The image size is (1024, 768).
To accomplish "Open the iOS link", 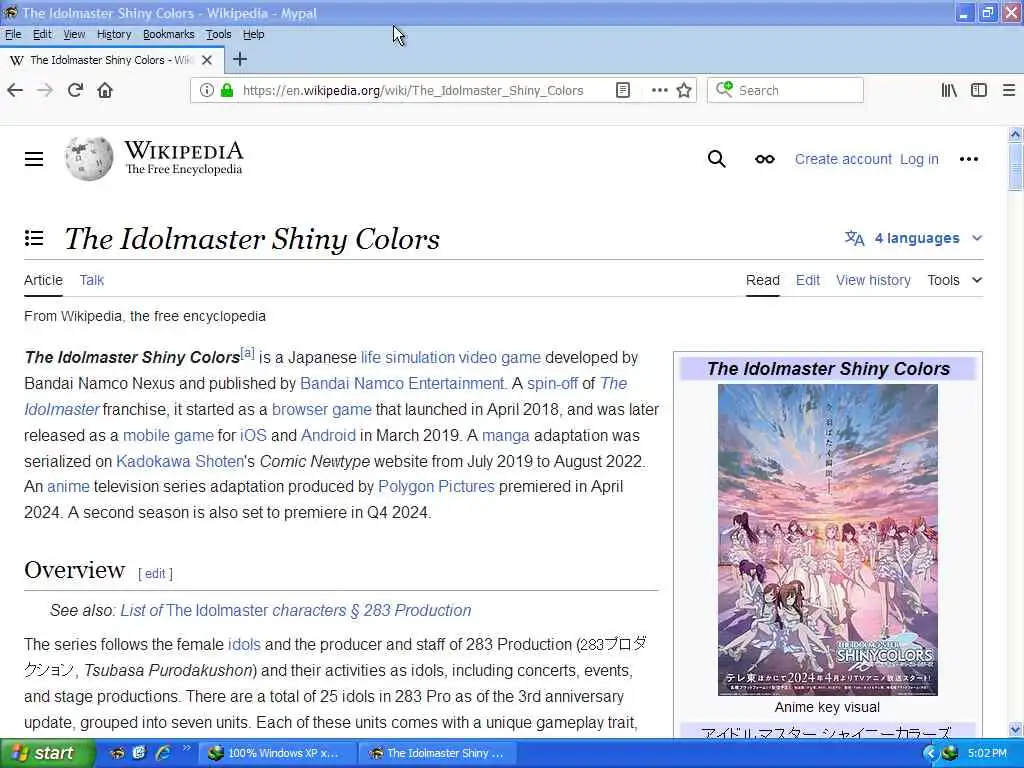I will point(253,436).
